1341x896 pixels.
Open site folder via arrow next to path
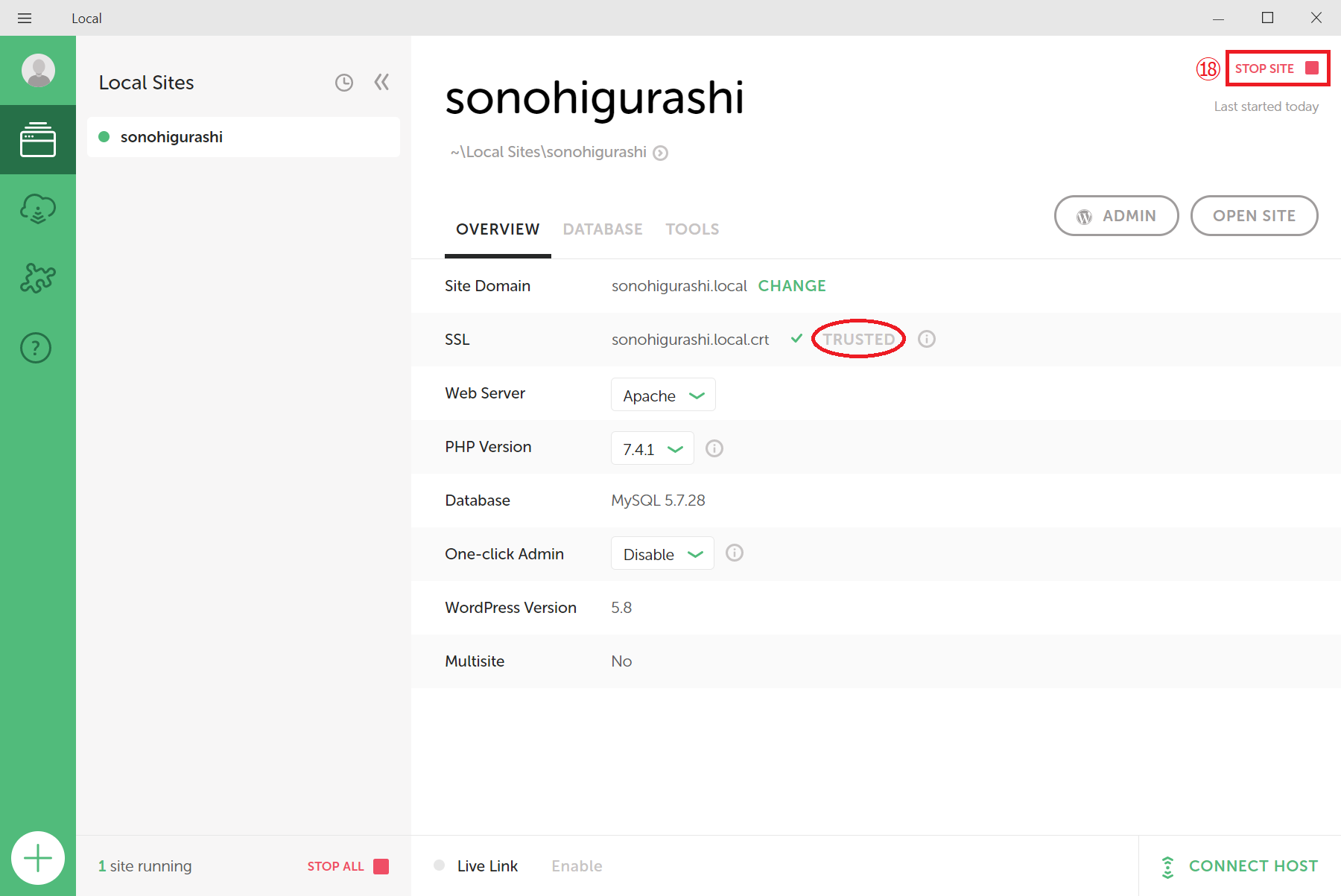click(x=660, y=153)
